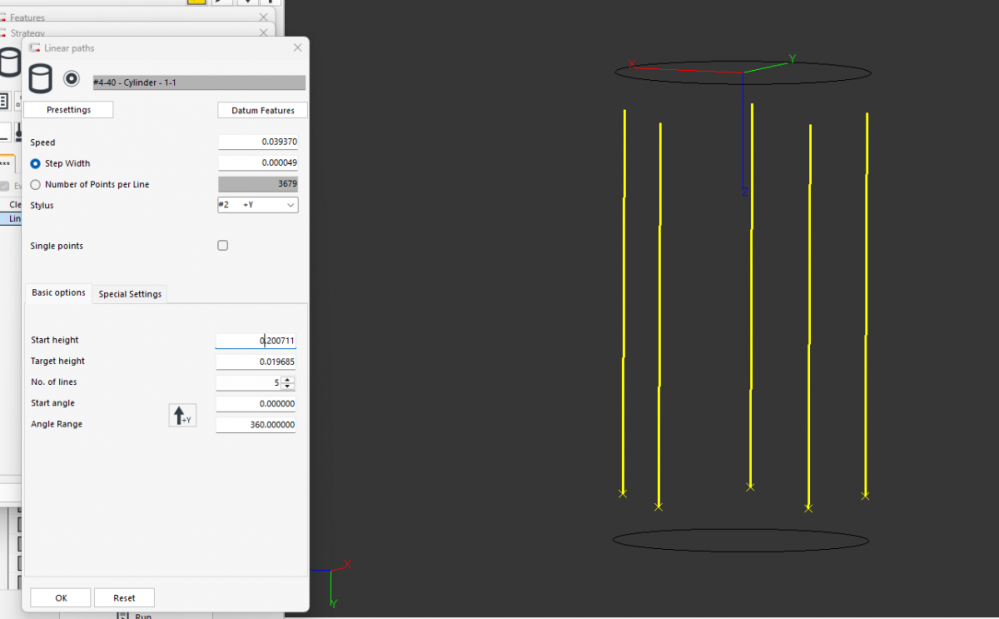Viewport: 999px width, 619px height.
Task: Click the feature name field '#4-40 - Cylinder - 1-1'
Action: tap(199, 83)
